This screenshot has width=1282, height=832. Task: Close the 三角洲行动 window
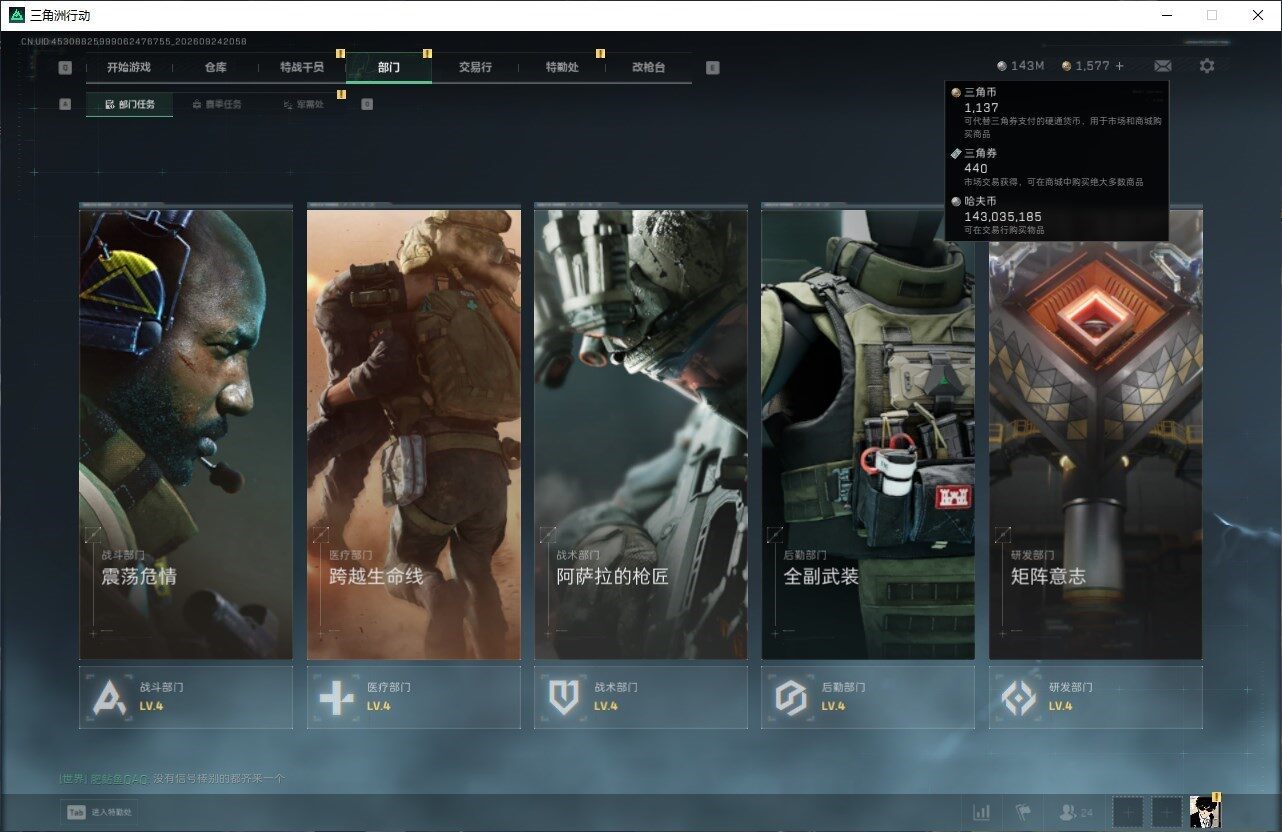tap(1258, 15)
